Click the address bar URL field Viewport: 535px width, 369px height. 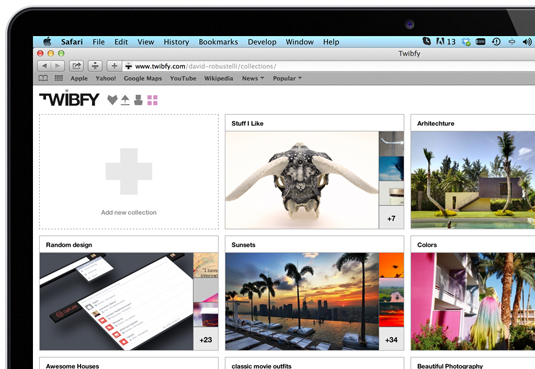pyautogui.click(x=329, y=66)
